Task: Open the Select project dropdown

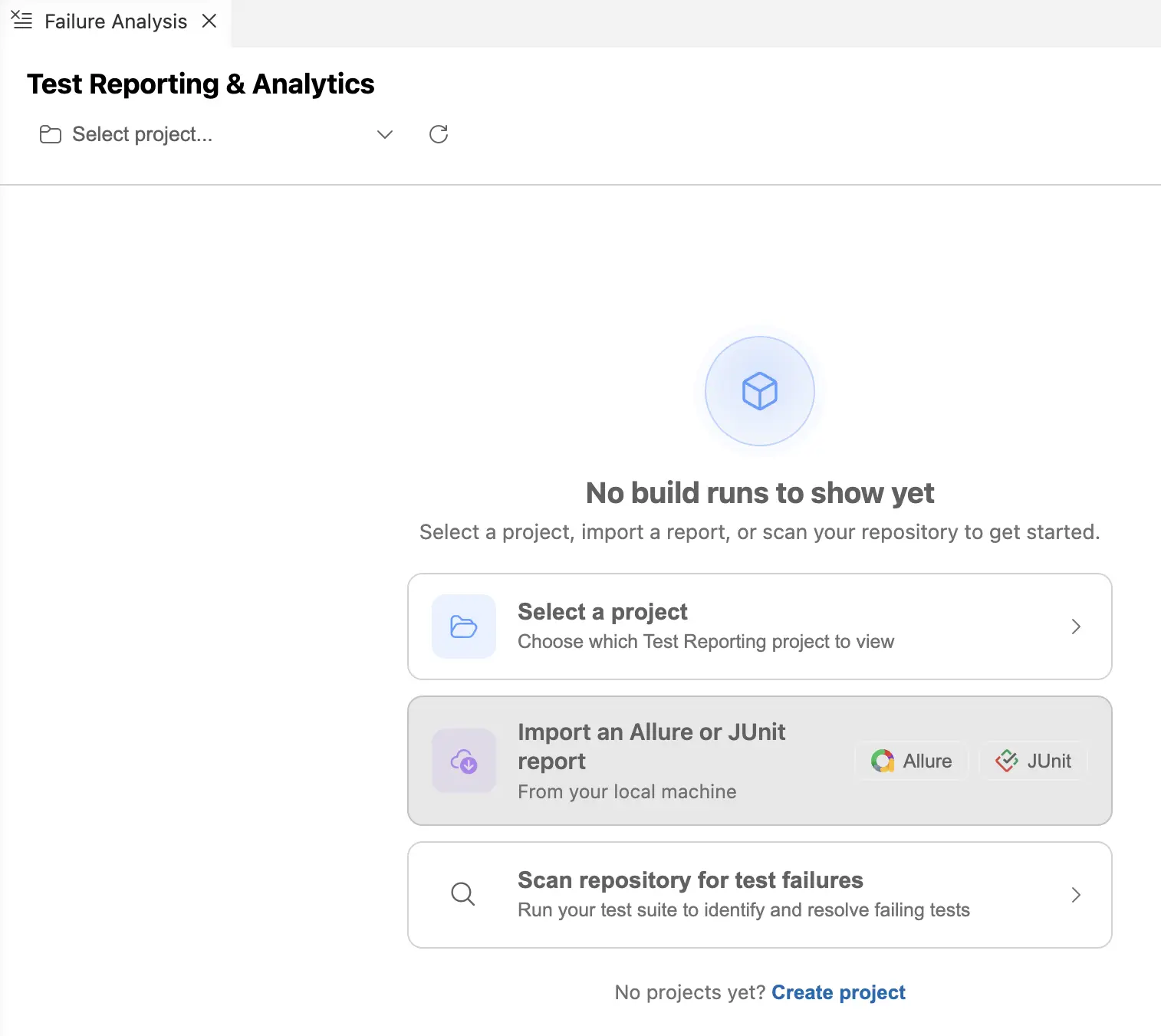Action: pos(216,135)
